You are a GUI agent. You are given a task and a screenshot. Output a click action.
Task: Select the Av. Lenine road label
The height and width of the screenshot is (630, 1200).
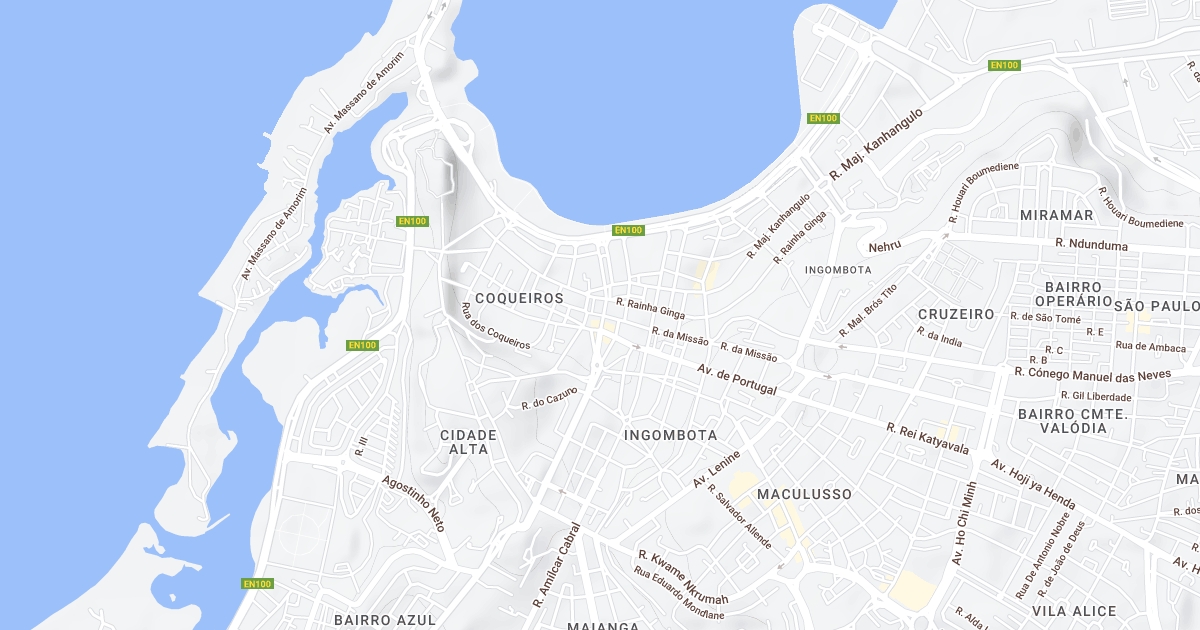pos(717,469)
